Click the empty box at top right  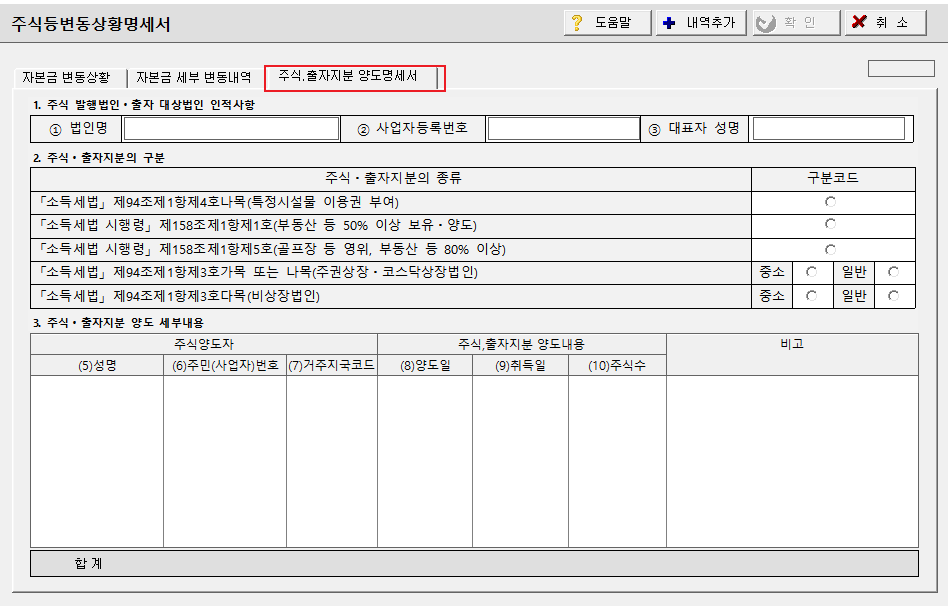pyautogui.click(x=901, y=66)
